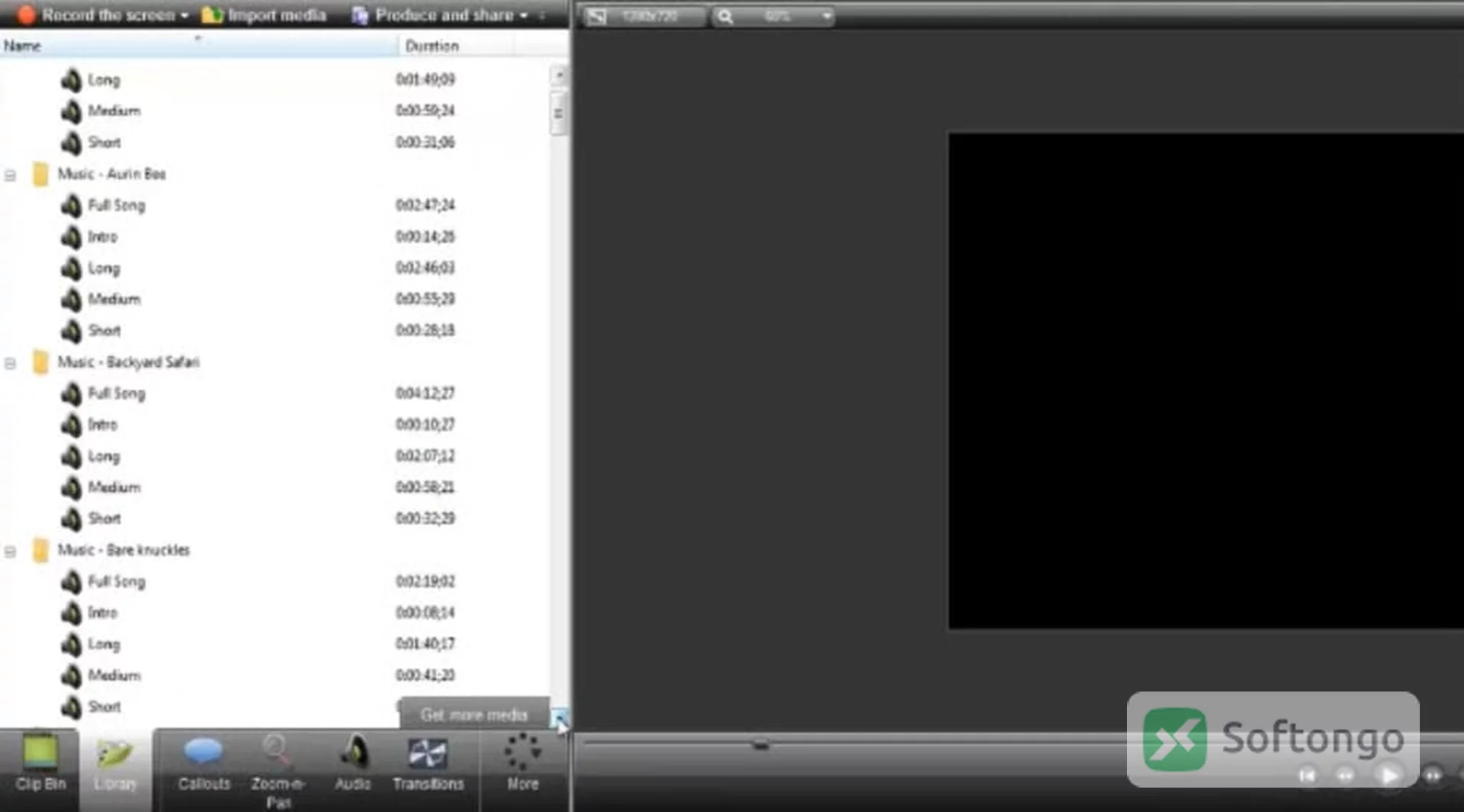The width and height of the screenshot is (1464, 812).
Task: Click Import media in the toolbar
Action: 264,14
